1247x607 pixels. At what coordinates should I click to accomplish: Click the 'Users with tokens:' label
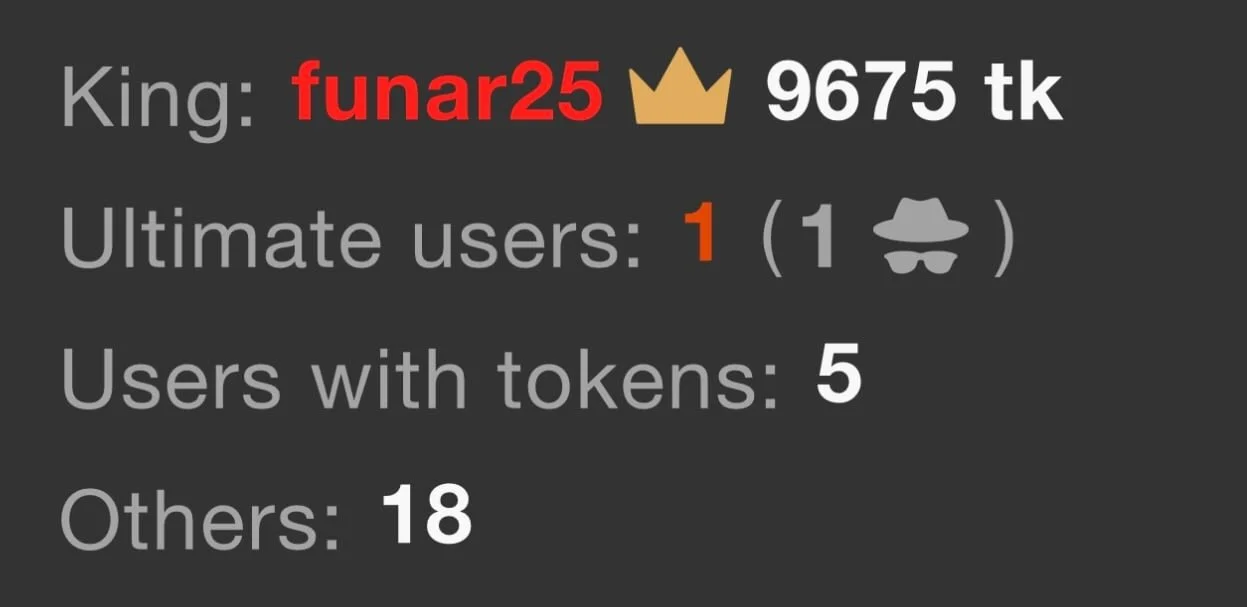click(420, 383)
